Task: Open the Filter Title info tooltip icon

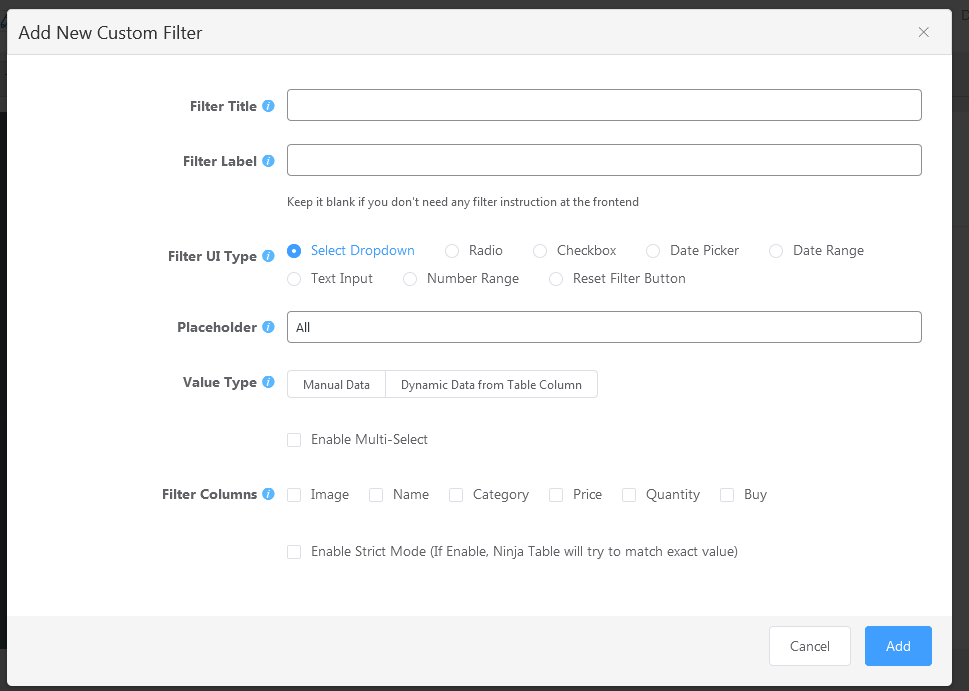Action: [x=268, y=105]
